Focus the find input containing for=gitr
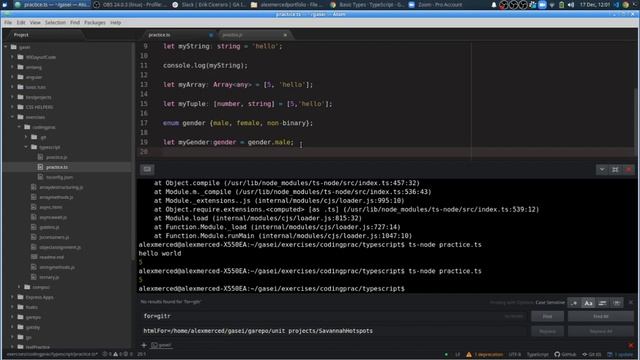The height and width of the screenshot is (360, 640). pyautogui.click(x=333, y=316)
